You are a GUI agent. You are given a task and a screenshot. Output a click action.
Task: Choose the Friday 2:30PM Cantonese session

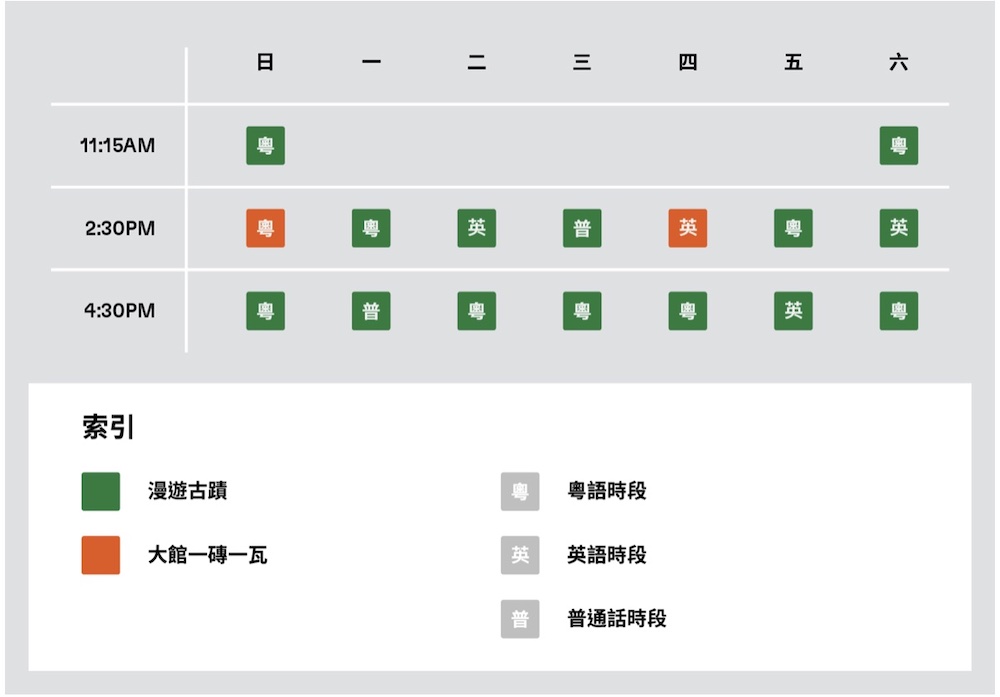[793, 228]
